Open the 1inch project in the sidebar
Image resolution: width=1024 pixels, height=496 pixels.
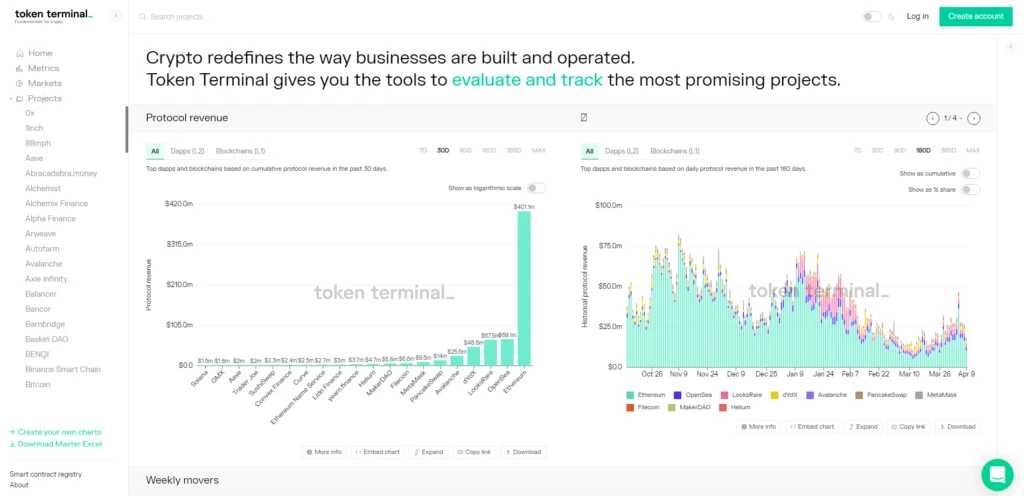34,129
